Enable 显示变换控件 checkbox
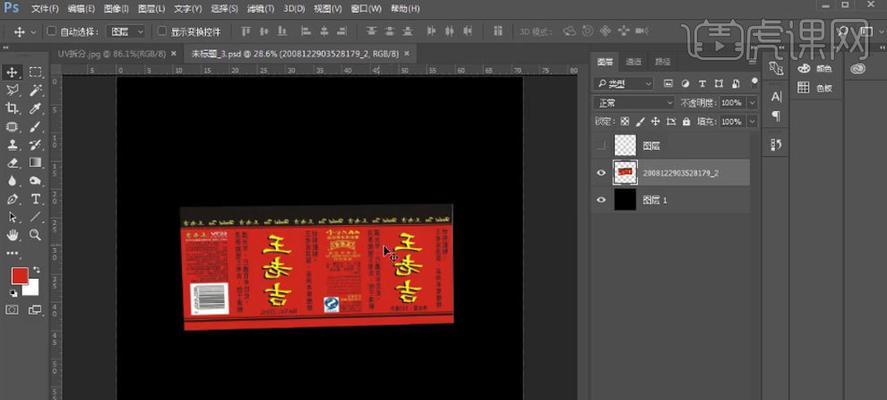Viewport: 887px width, 400px height. point(162,31)
